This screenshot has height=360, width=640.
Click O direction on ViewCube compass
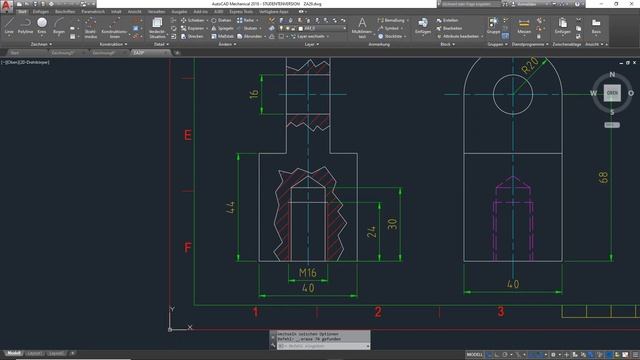pos(631,93)
